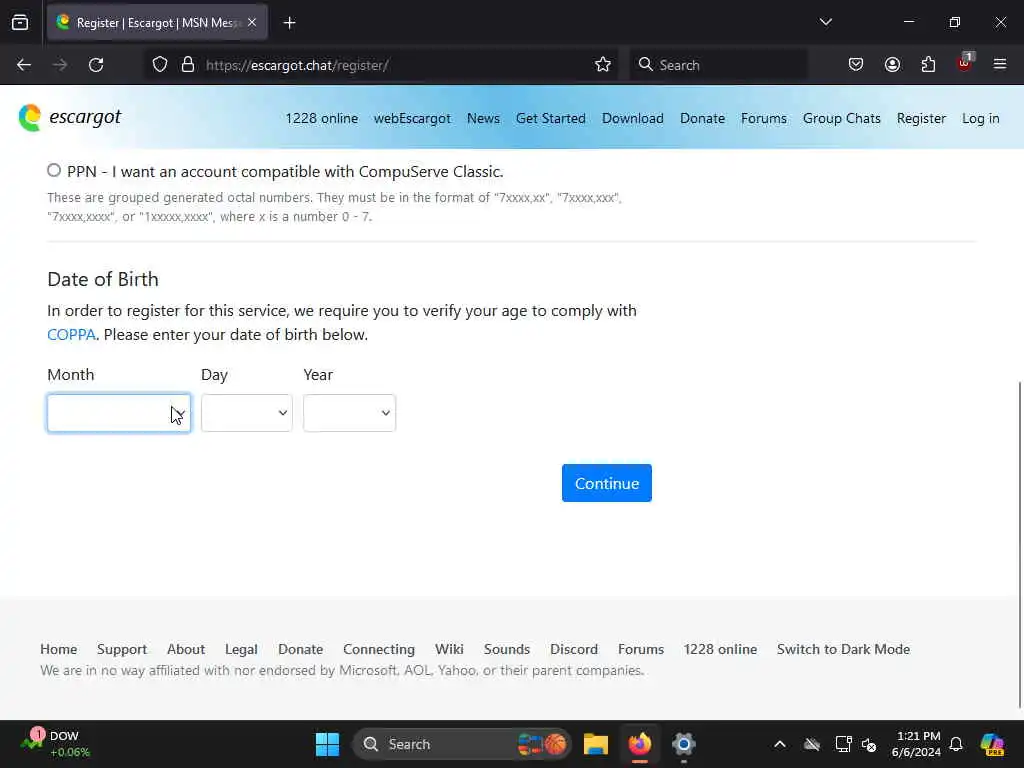Click the Connecting footer link
This screenshot has width=1024, height=768.
(379, 649)
